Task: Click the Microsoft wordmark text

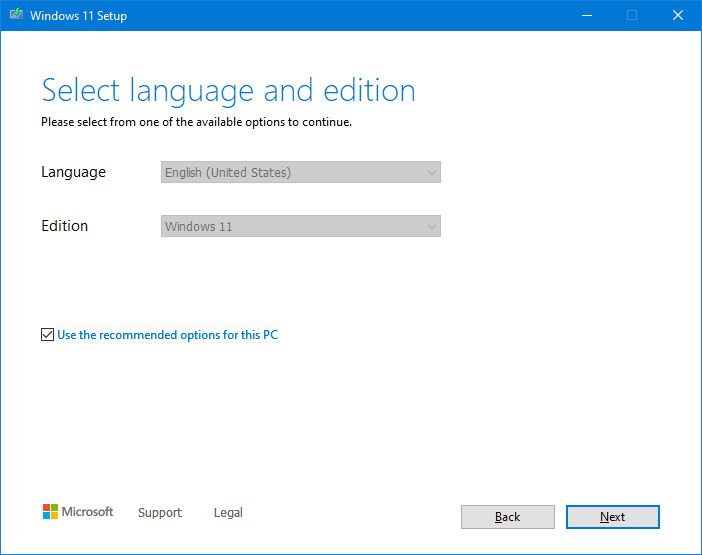Action: pyautogui.click(x=88, y=512)
